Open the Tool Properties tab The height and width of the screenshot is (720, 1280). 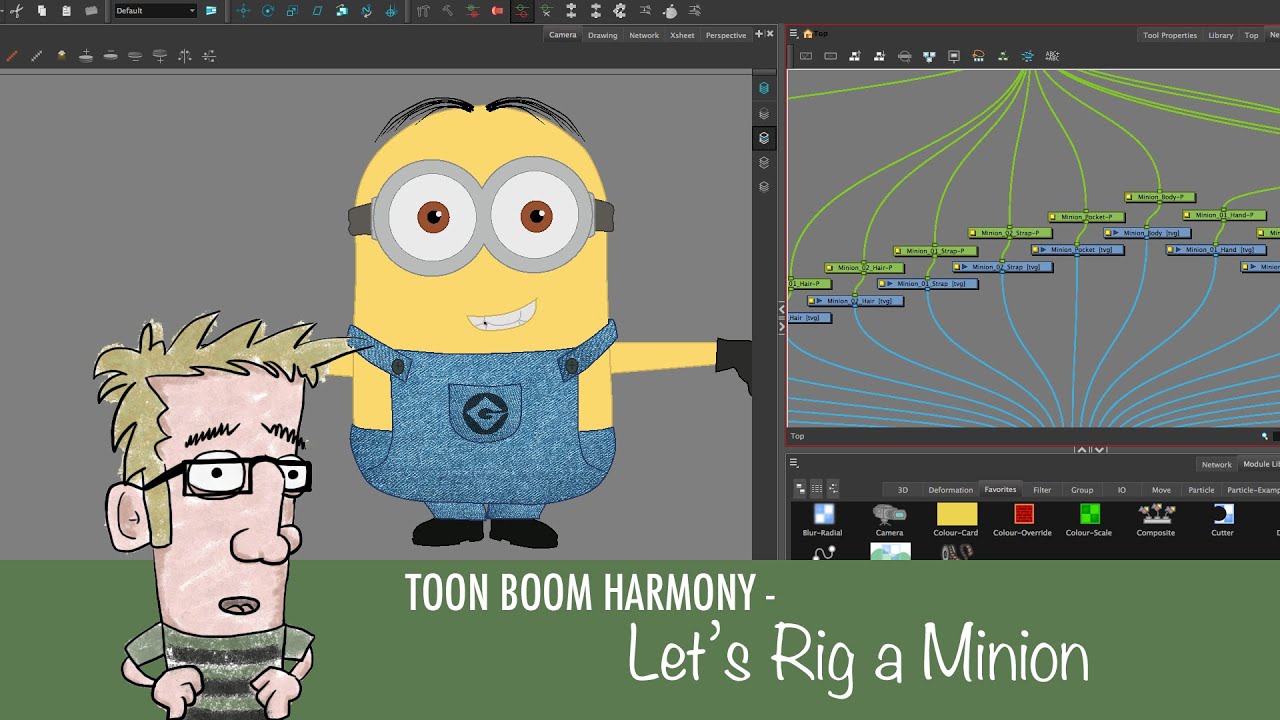(1170, 35)
